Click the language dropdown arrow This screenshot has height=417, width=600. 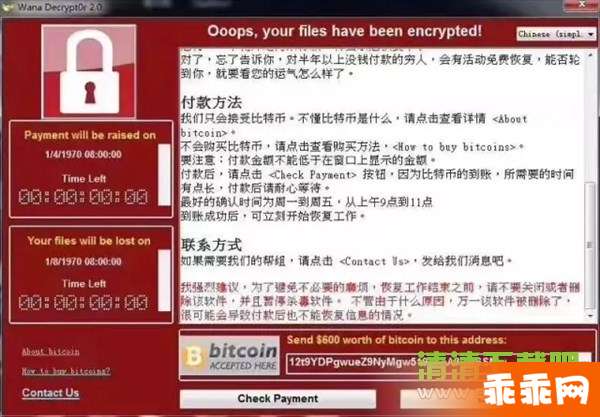pos(591,34)
